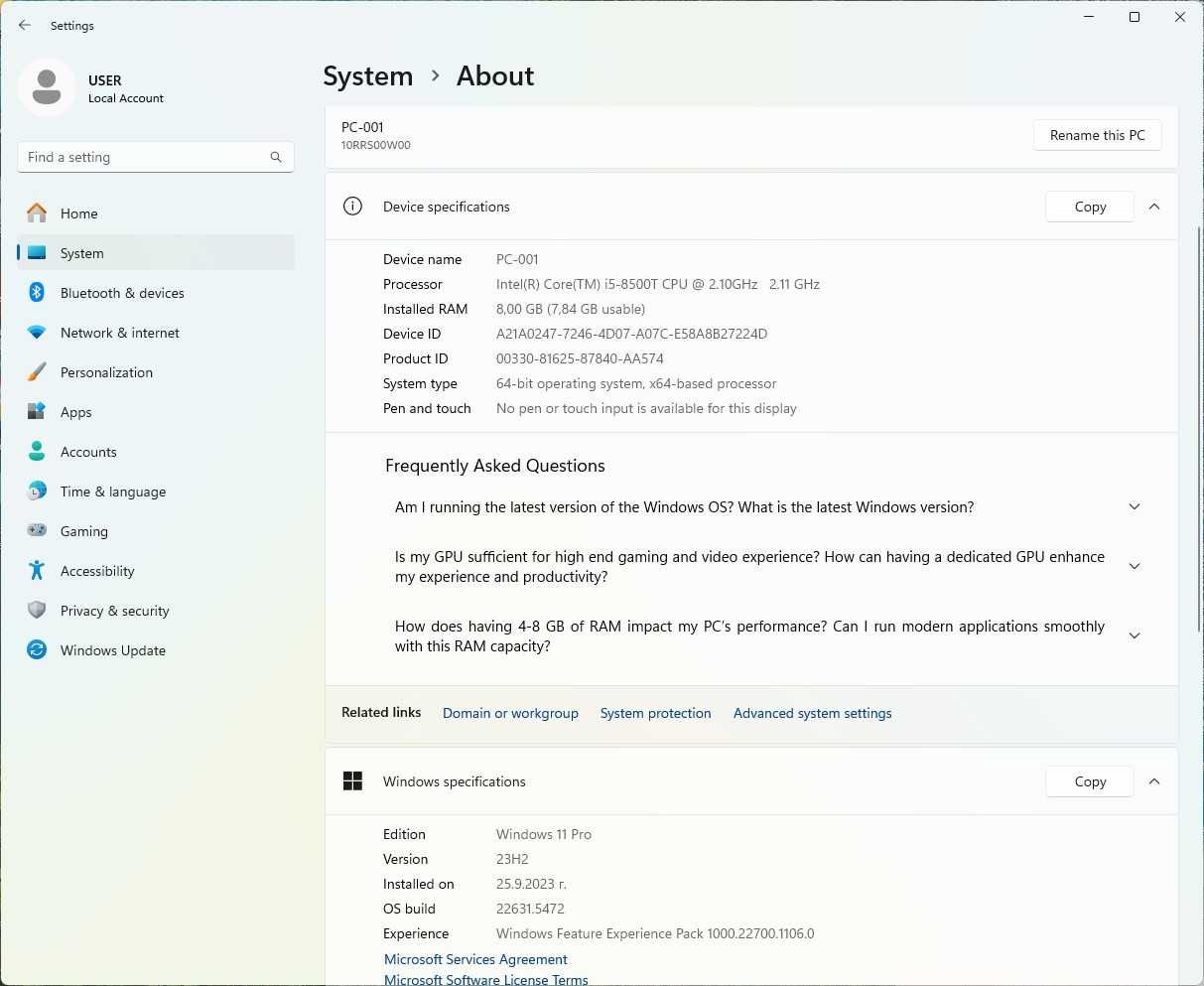Click the Accounts person icon
The width and height of the screenshot is (1204, 986).
click(37, 451)
